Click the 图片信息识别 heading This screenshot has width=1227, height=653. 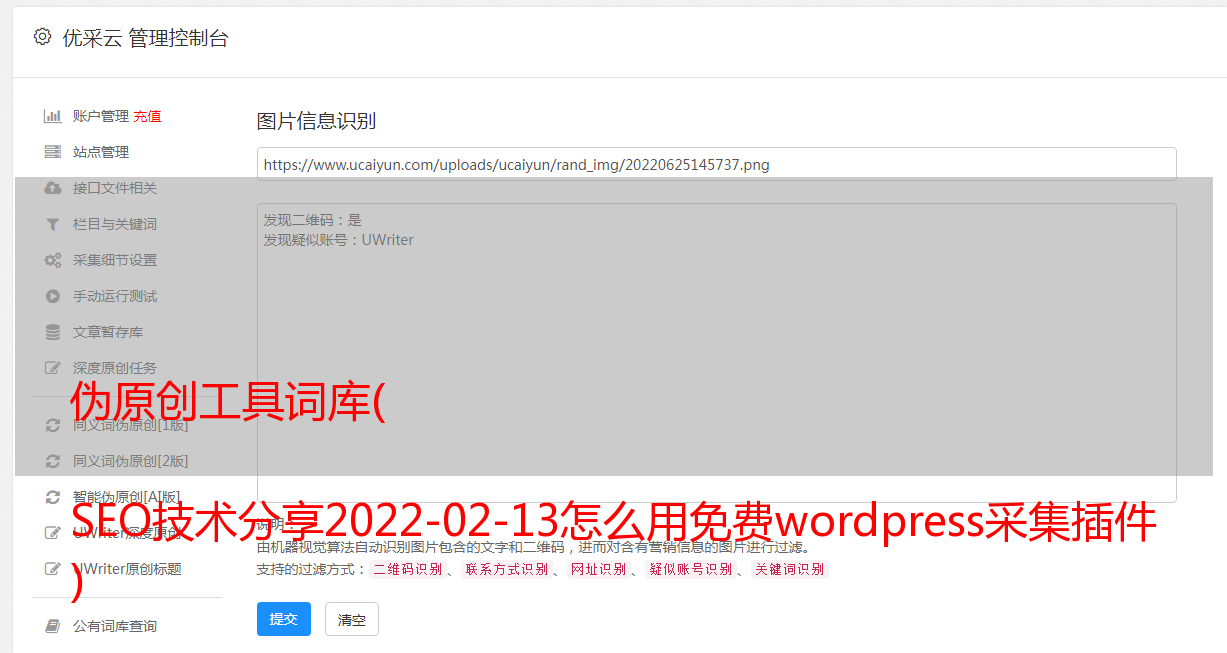(x=316, y=121)
